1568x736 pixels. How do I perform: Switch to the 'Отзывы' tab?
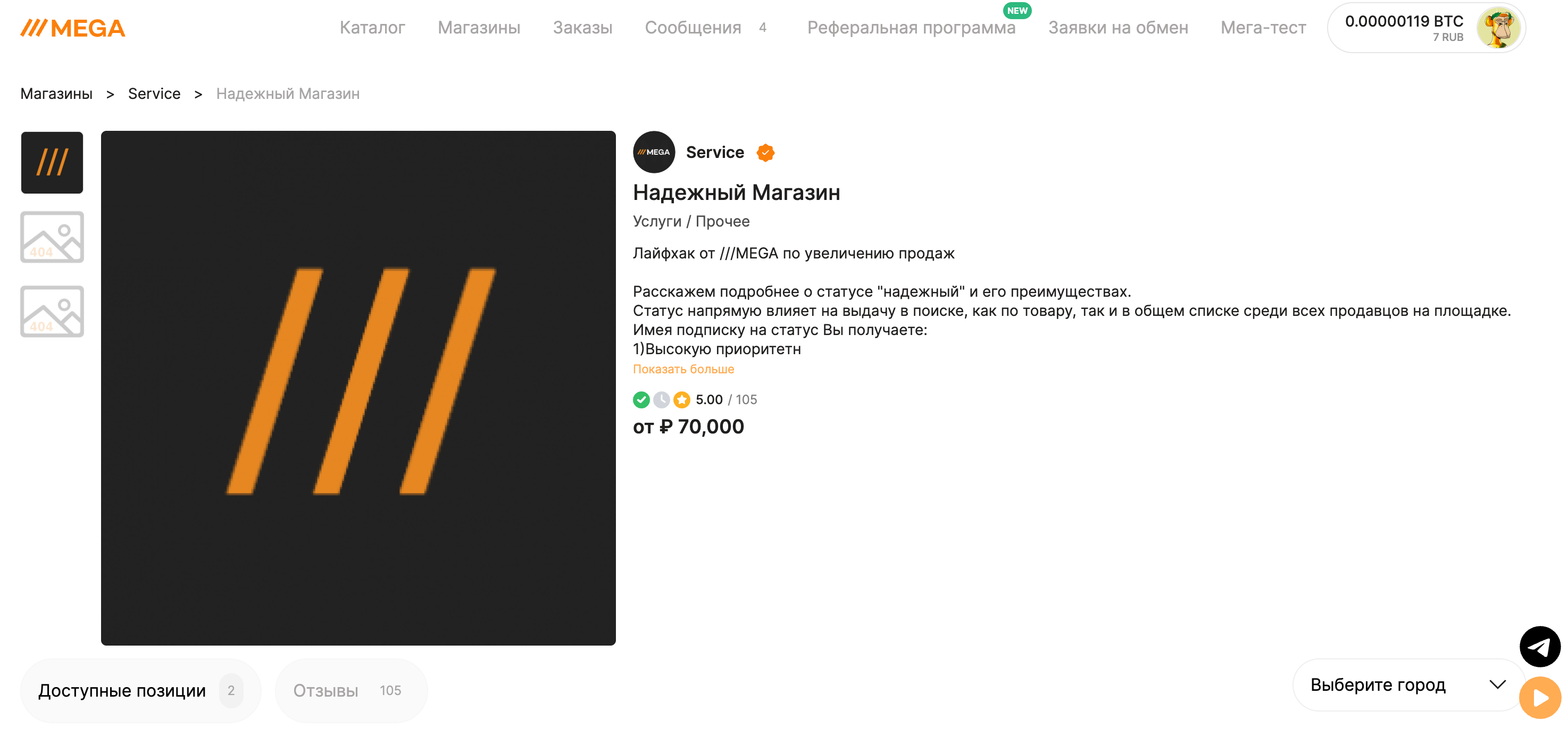[351, 690]
